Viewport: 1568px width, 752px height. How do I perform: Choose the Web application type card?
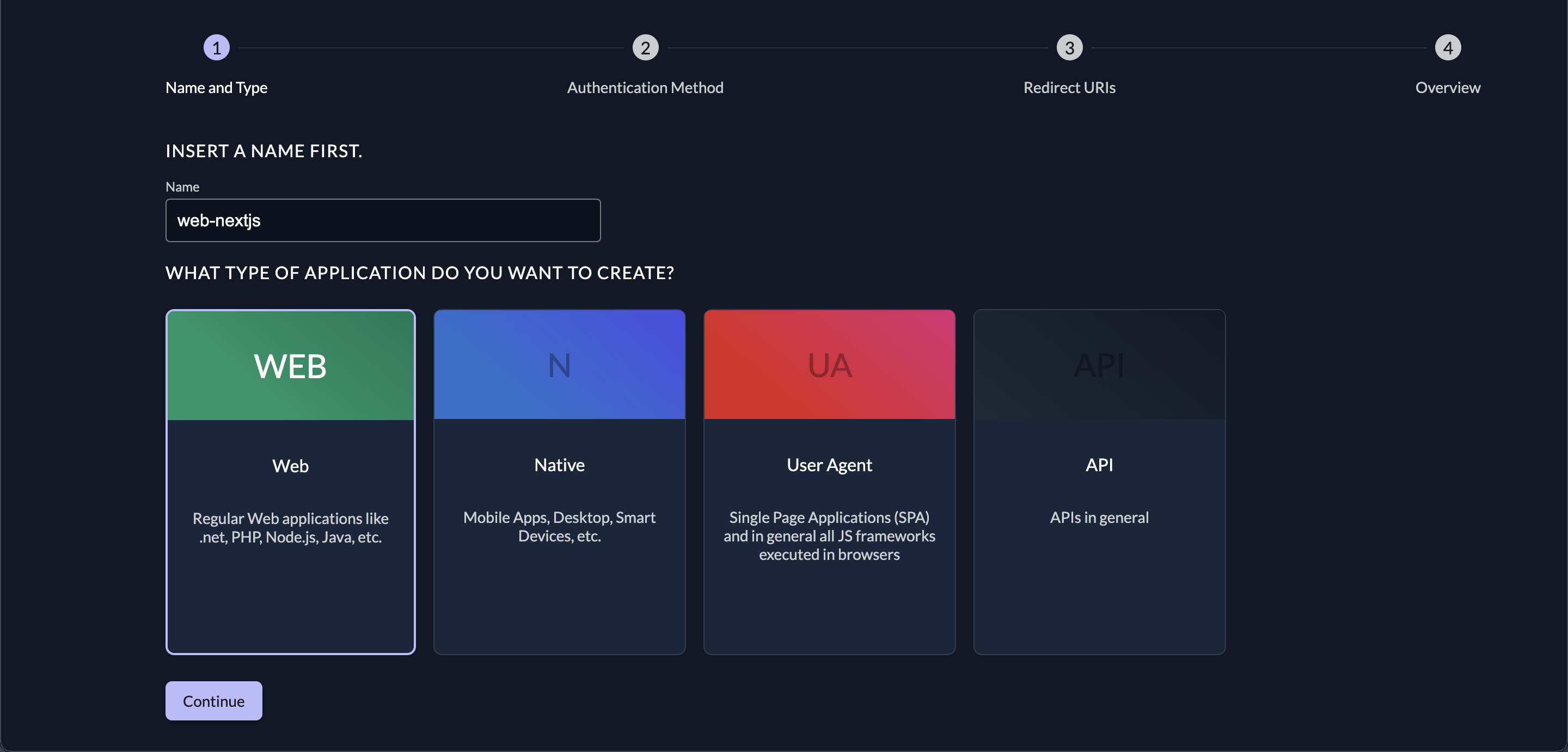pos(290,466)
